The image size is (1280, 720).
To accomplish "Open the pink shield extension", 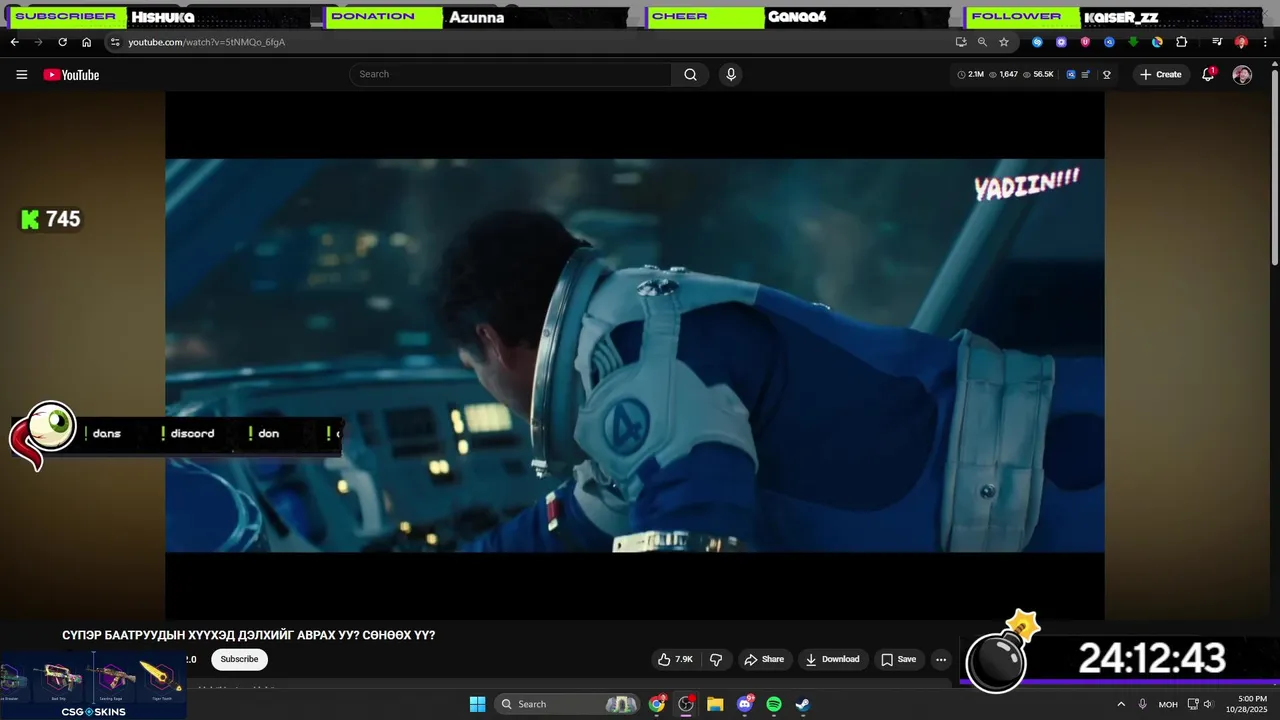I will coord(1085,42).
